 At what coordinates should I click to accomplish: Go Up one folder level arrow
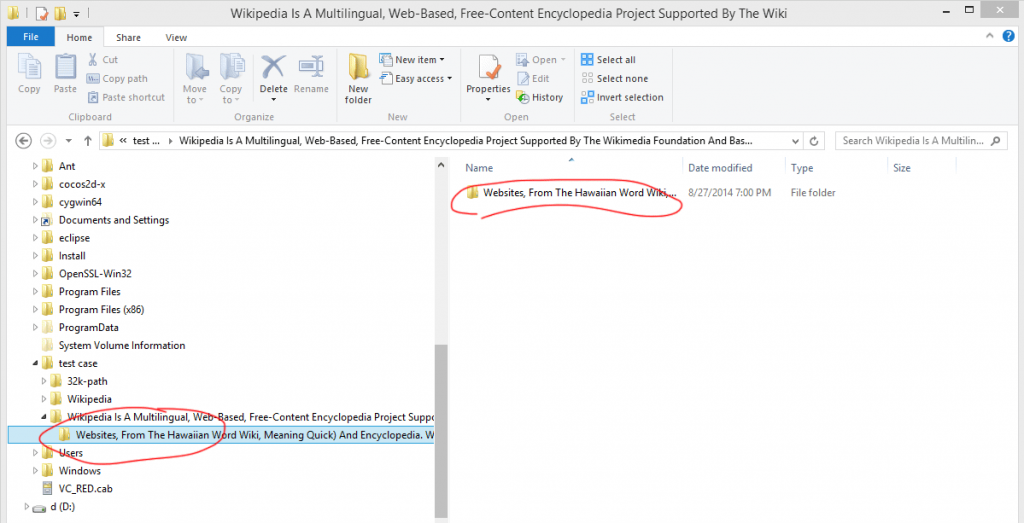pos(88,140)
